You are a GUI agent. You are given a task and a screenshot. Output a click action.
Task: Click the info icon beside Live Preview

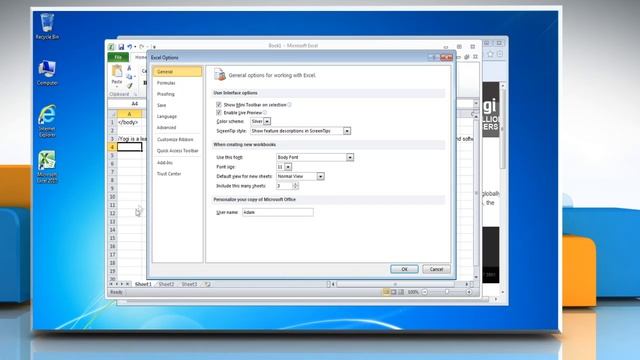pyautogui.click(x=265, y=112)
